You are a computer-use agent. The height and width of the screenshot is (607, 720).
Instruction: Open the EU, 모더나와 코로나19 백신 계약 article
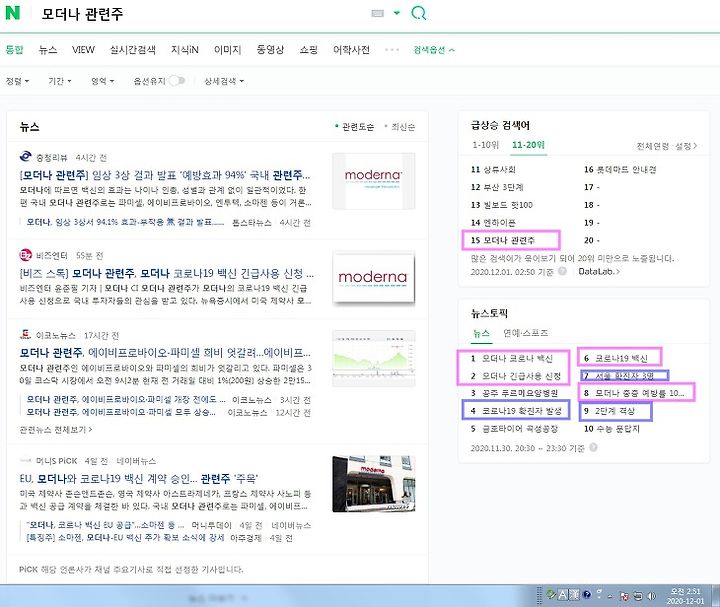[x=139, y=478]
